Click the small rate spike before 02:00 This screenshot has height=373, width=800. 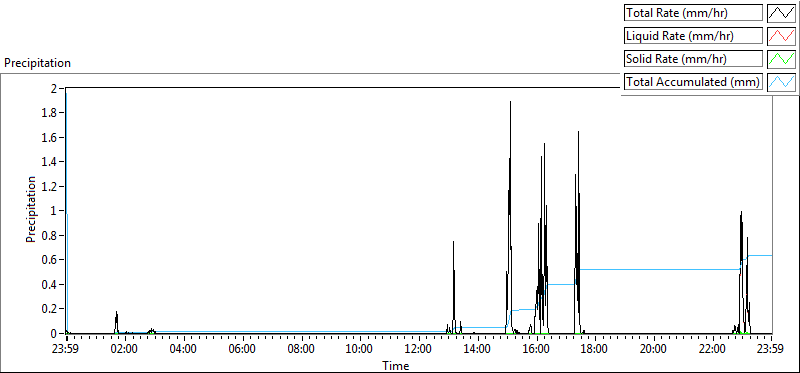116,321
